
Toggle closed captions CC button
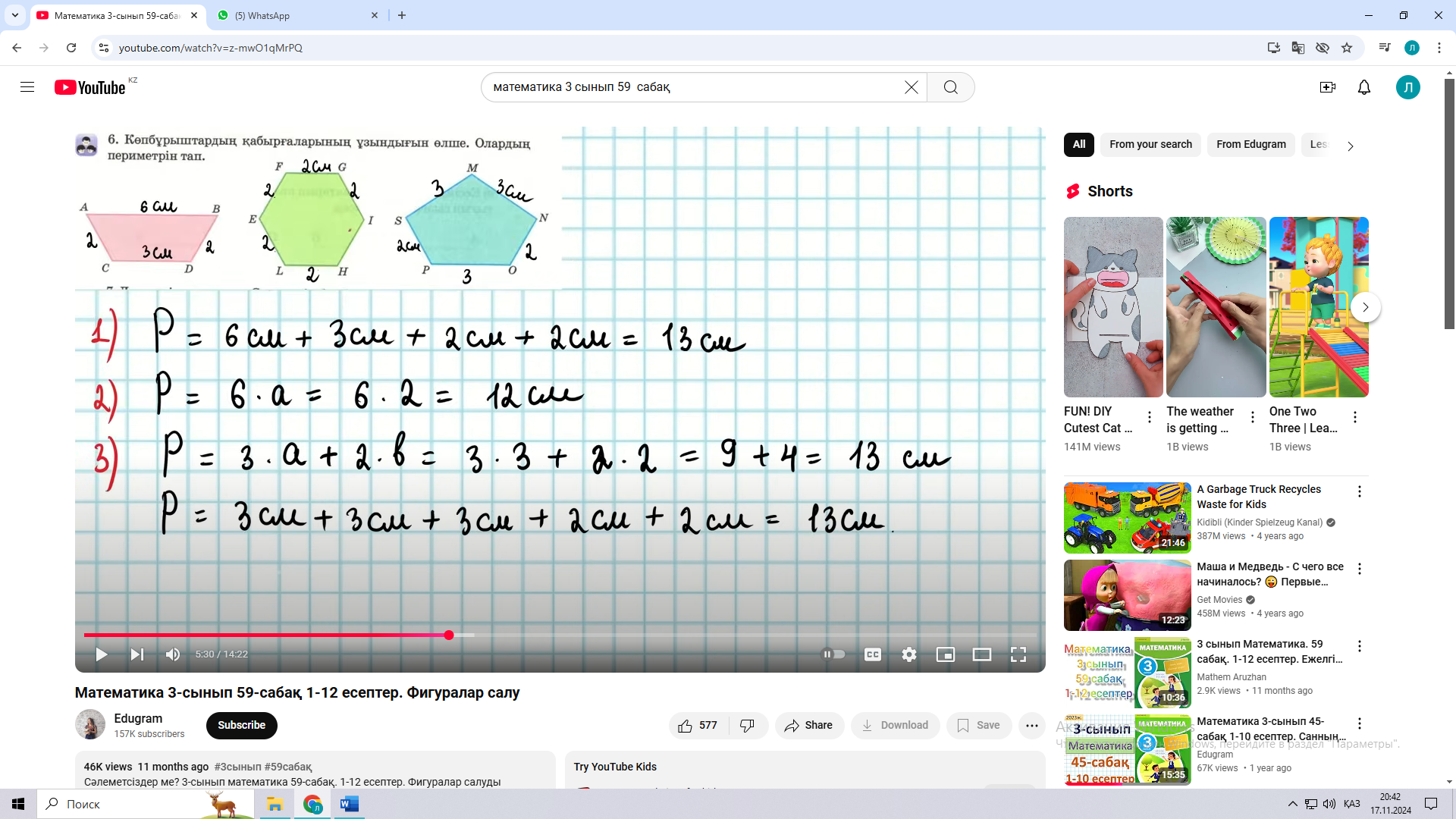873,654
